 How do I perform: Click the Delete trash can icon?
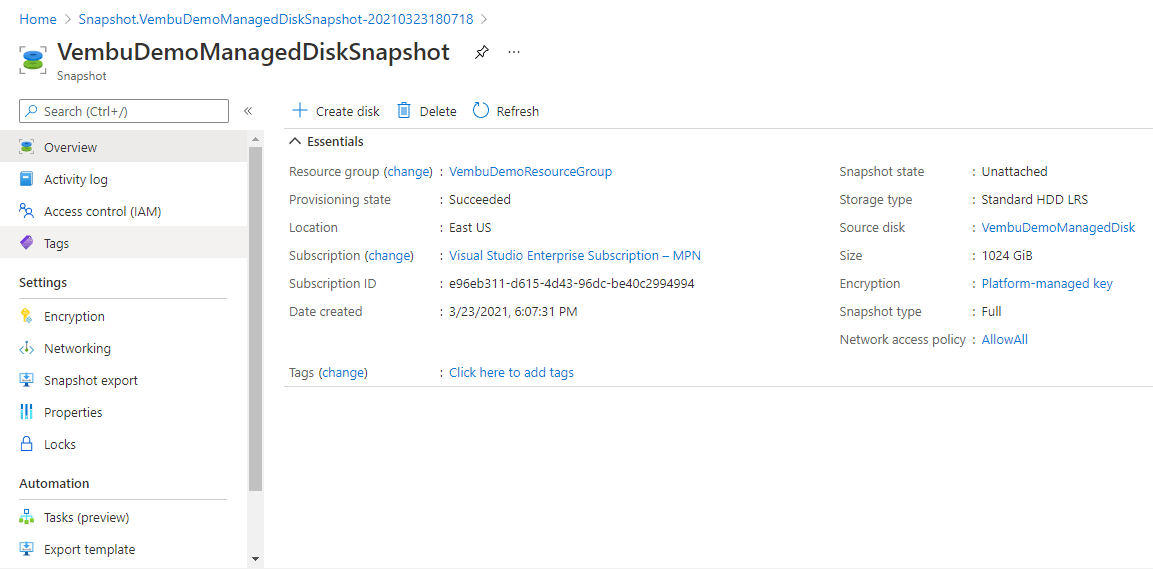[404, 110]
